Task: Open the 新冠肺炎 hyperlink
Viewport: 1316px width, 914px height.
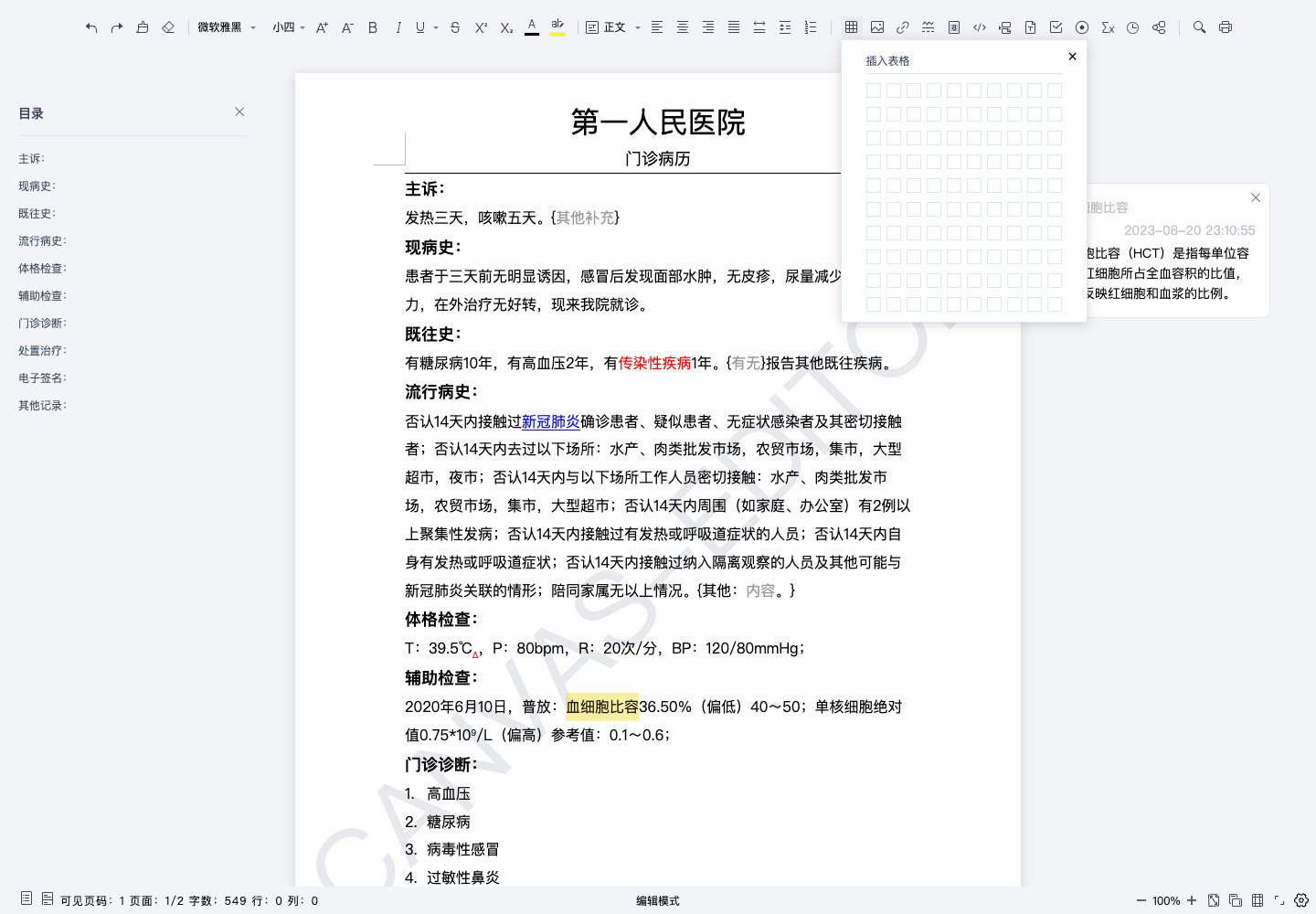Action: (551, 421)
